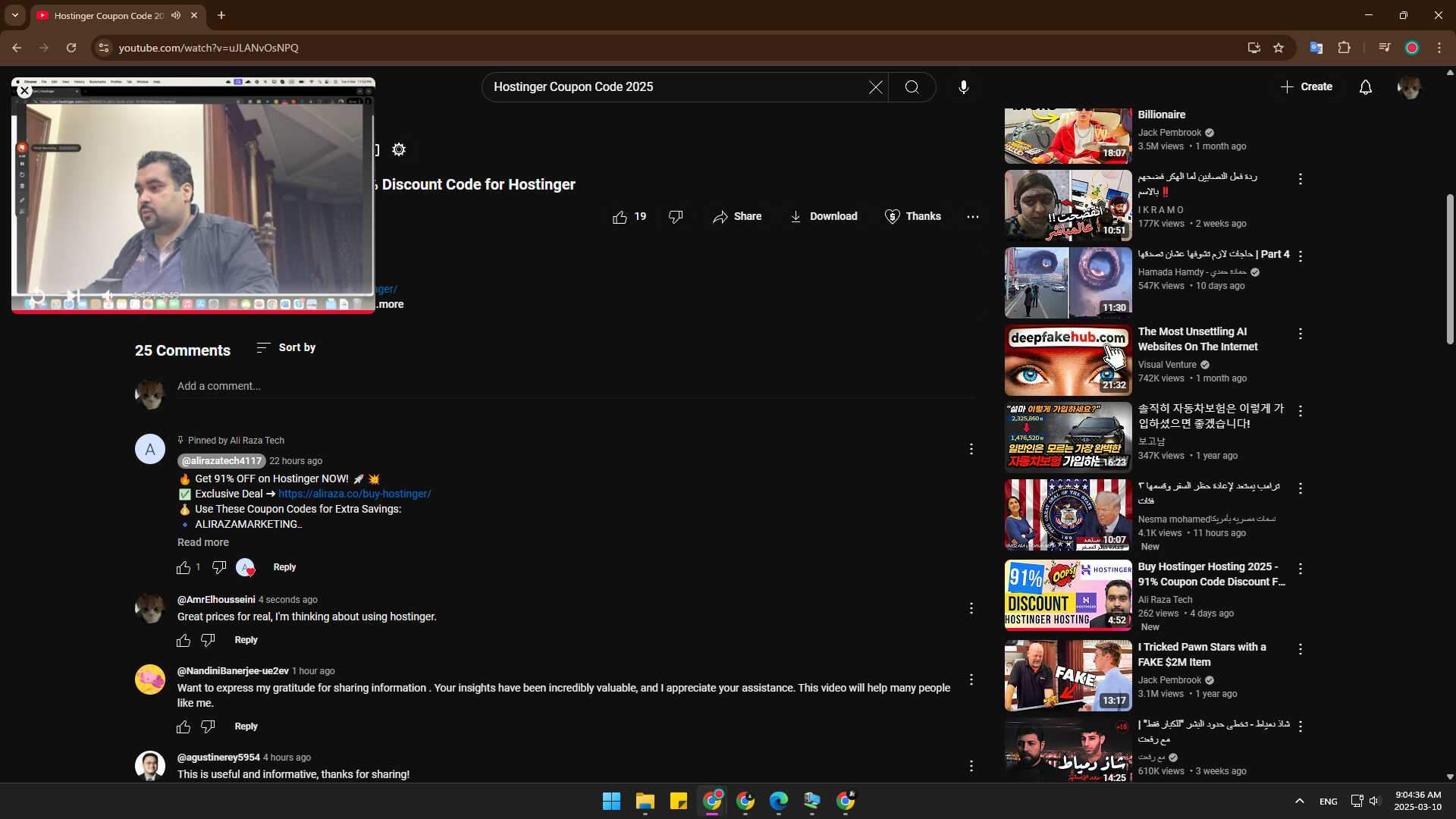Open Windows Start menu
The width and height of the screenshot is (1456, 819).
[611, 801]
